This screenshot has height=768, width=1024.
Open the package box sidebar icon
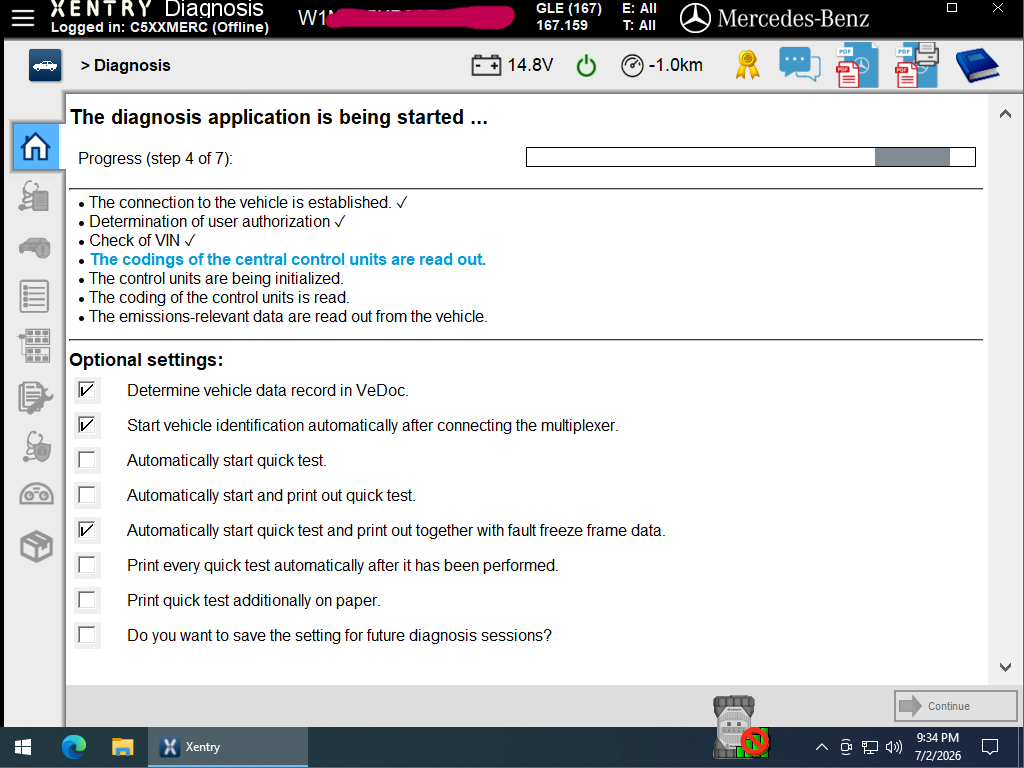(36, 546)
